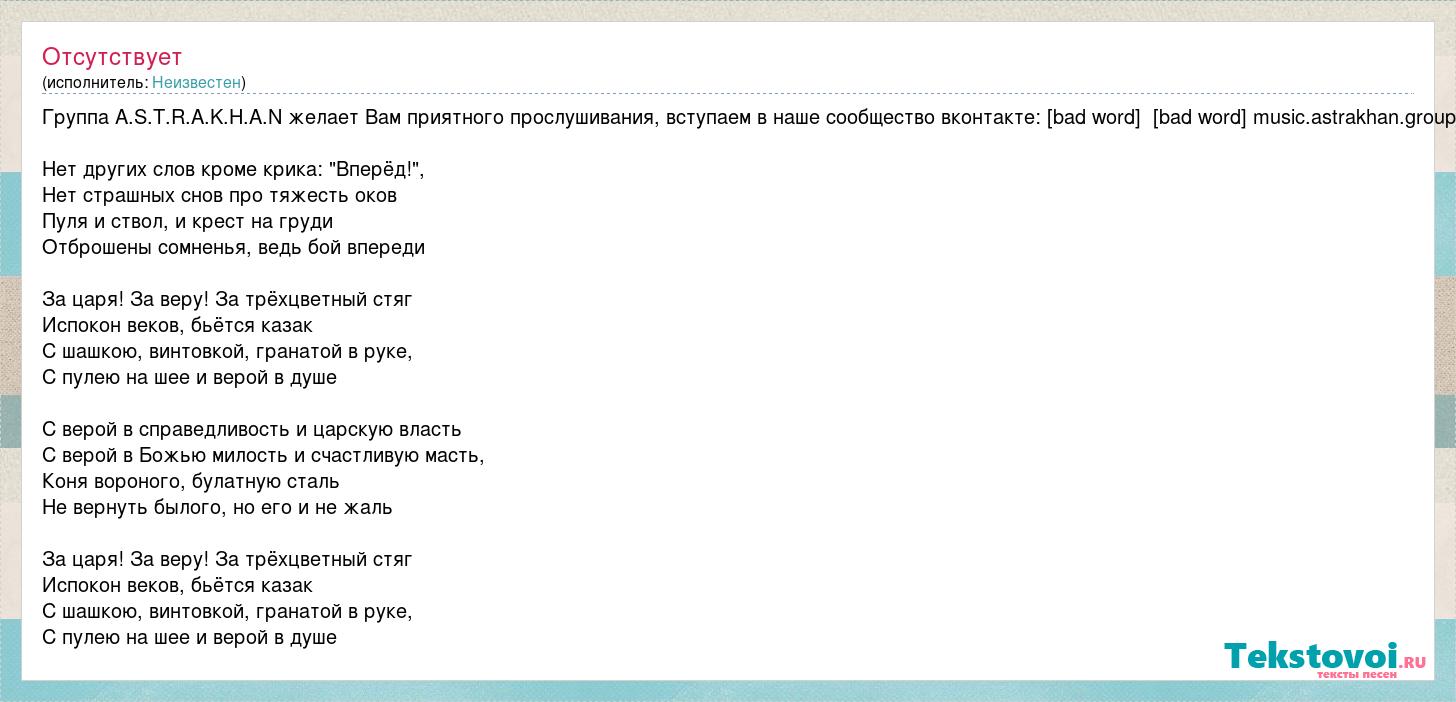Click the line "С верой в Божью милость и счастливую масть"
The width and height of the screenshot is (1456, 702).
(x=264, y=456)
